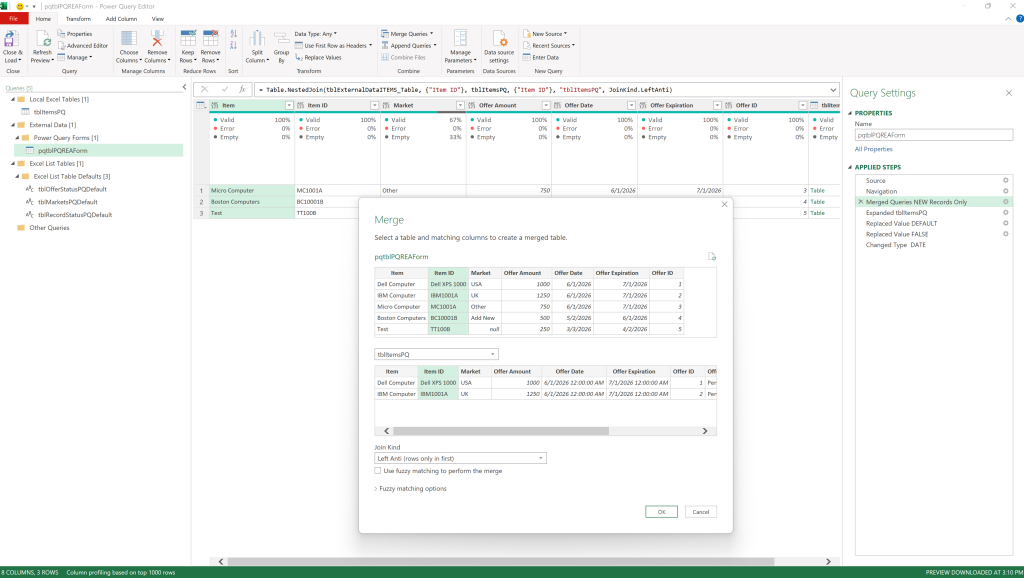Click the Keep Rows icon
This screenshot has width=1024, height=578.
click(188, 39)
